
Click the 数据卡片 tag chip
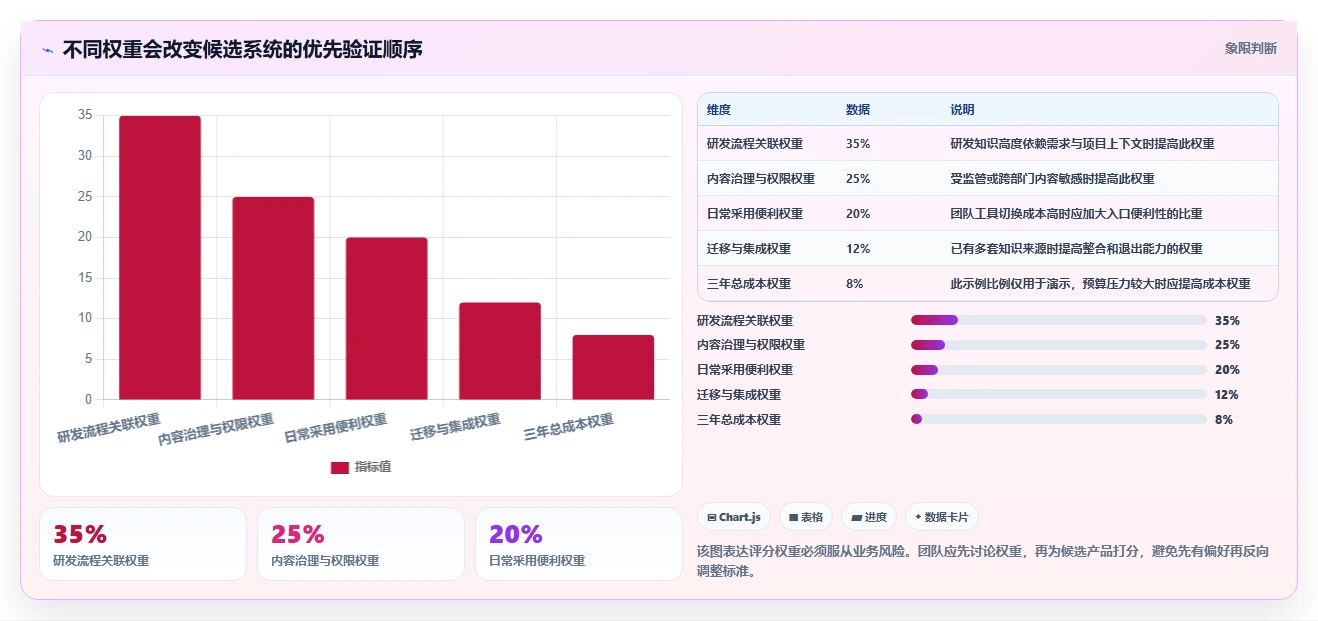click(x=942, y=517)
